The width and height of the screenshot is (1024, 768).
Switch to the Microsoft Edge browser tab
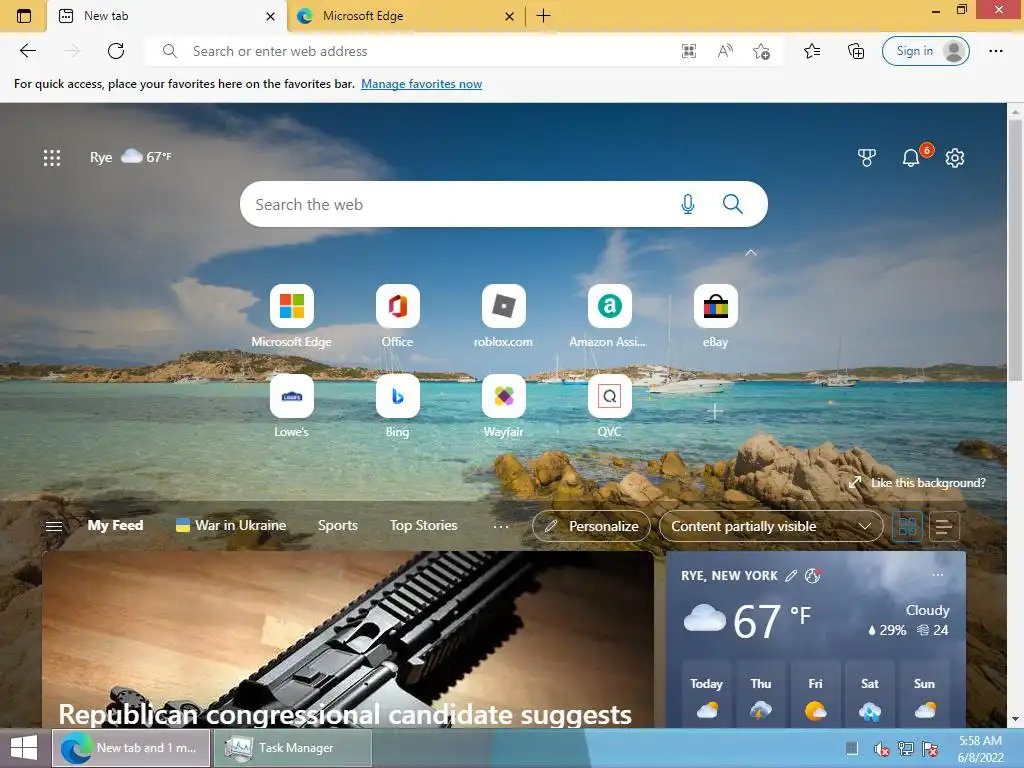406,16
